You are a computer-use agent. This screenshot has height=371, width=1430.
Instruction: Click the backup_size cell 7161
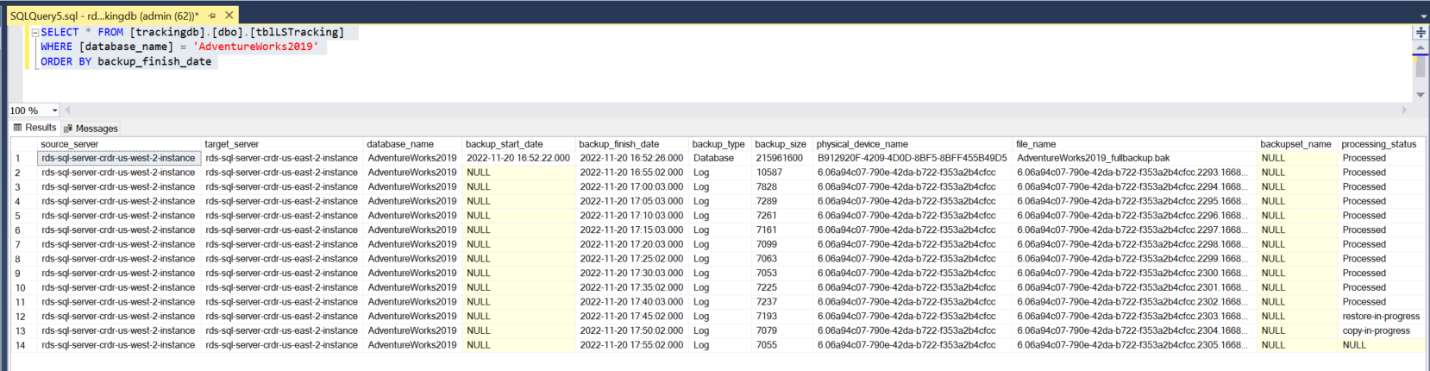[x=783, y=230]
